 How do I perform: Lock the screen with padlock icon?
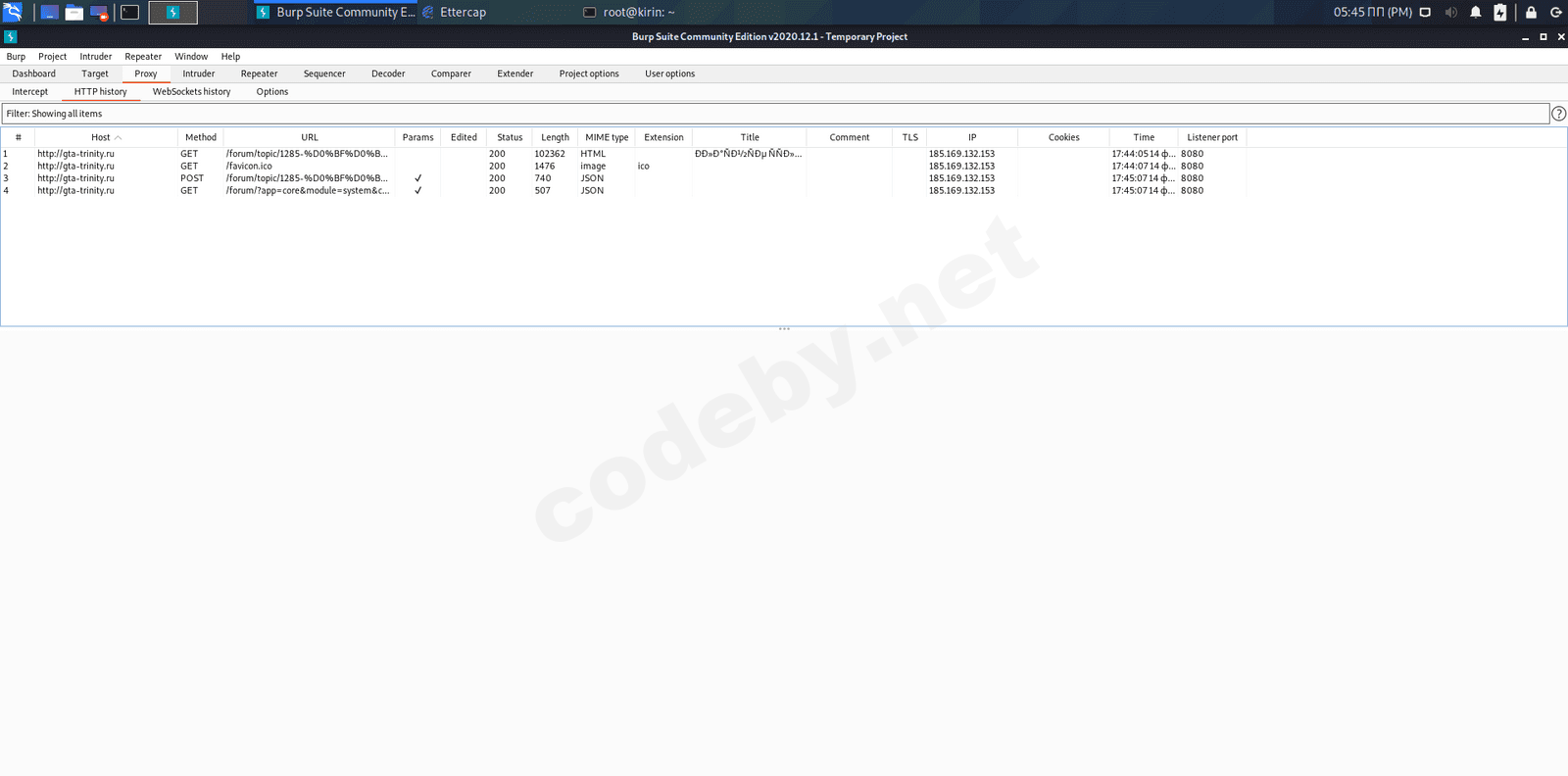(1531, 13)
